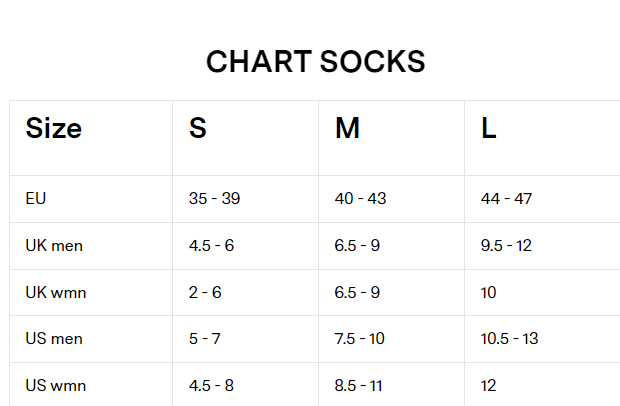Select the Size column header
Viewport: 620px width, 406px height.
[54, 129]
